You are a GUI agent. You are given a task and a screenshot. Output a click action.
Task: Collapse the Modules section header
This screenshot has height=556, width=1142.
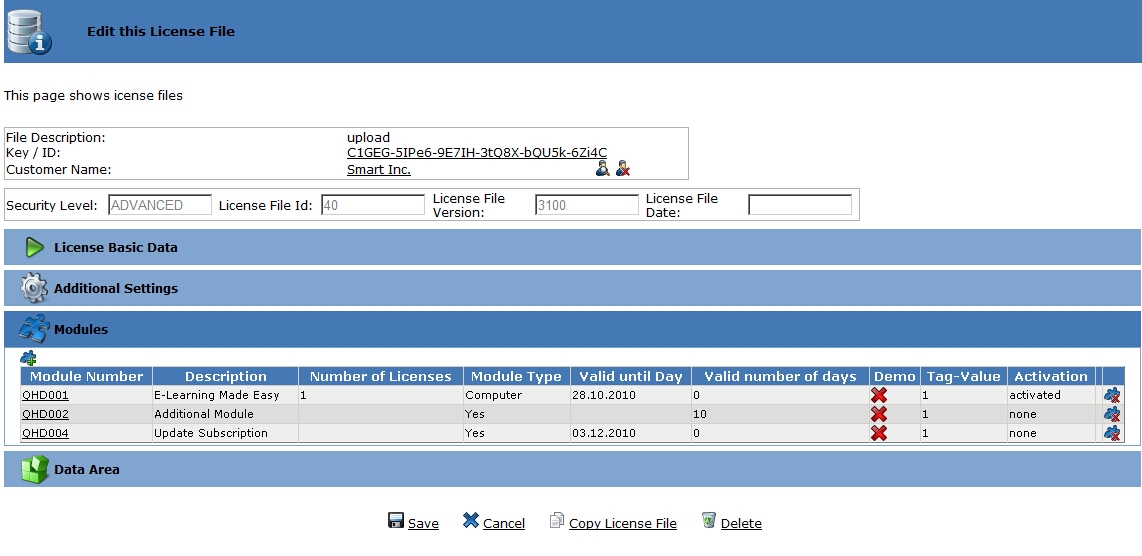(x=80, y=329)
